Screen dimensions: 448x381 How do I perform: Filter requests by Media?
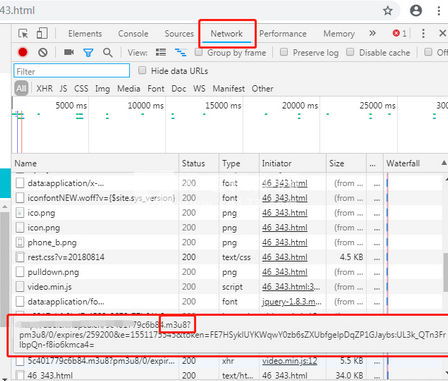[x=129, y=89]
